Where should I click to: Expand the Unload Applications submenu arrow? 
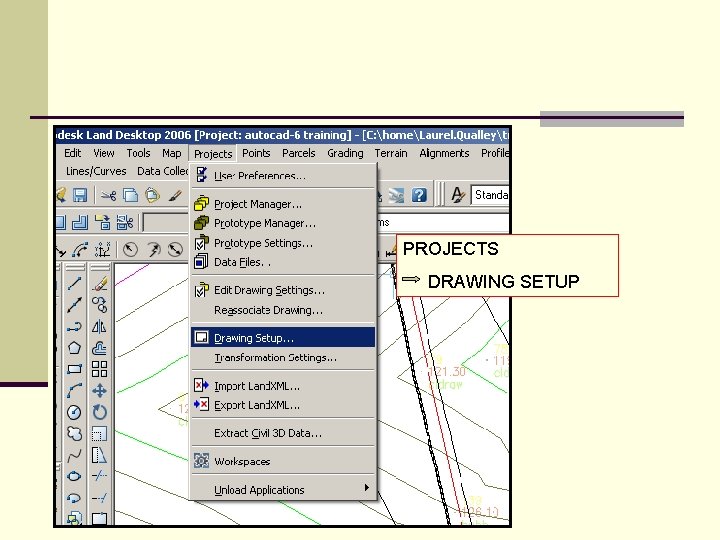(x=366, y=488)
